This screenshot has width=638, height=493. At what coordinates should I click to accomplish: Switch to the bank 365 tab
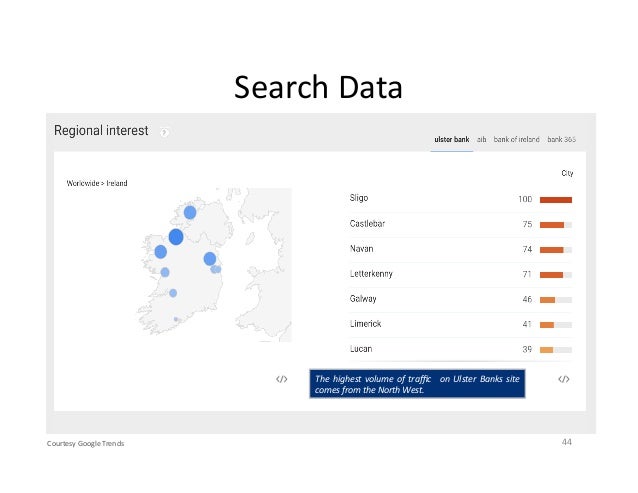tap(562, 139)
